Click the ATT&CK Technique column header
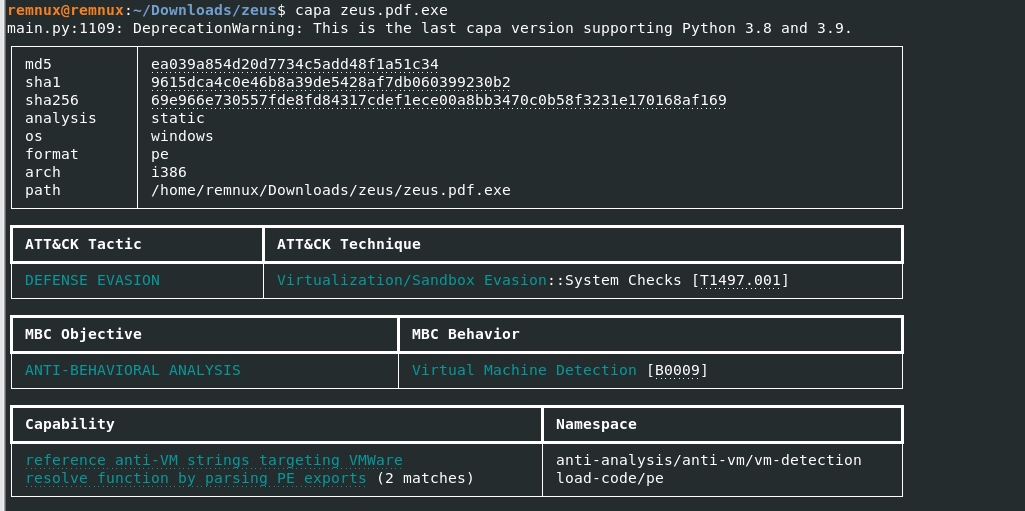 click(x=348, y=244)
